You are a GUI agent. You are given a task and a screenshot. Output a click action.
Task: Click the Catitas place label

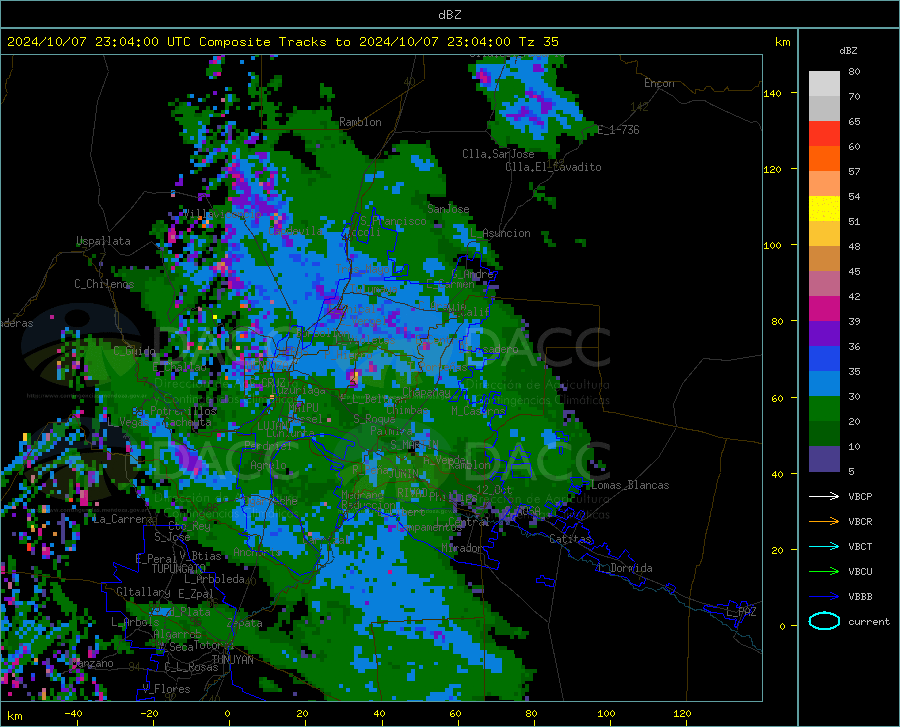570,539
